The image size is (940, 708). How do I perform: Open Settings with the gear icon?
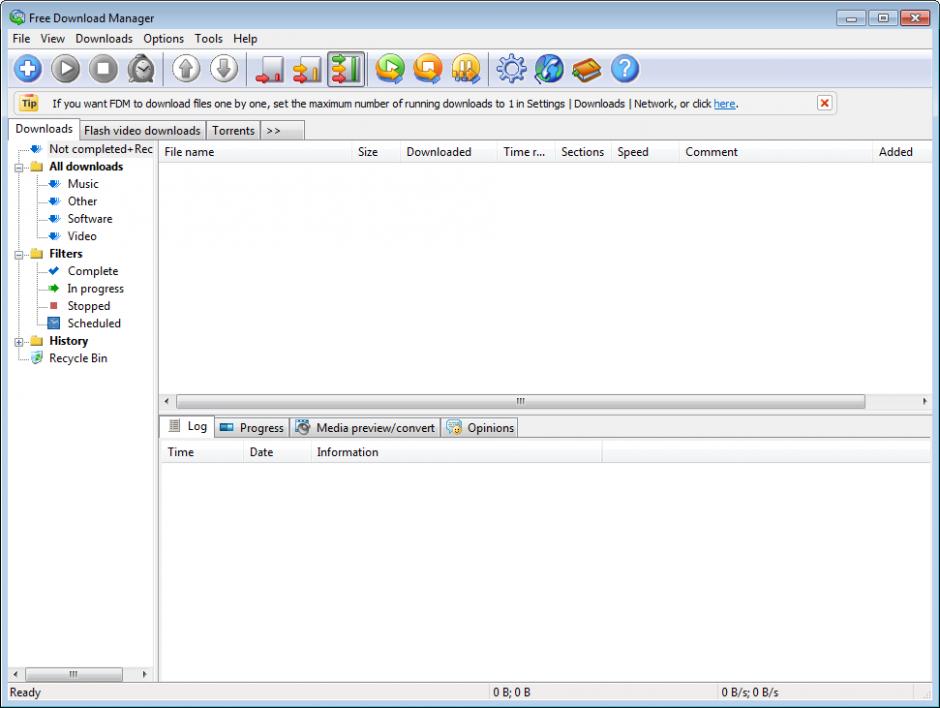[511, 69]
